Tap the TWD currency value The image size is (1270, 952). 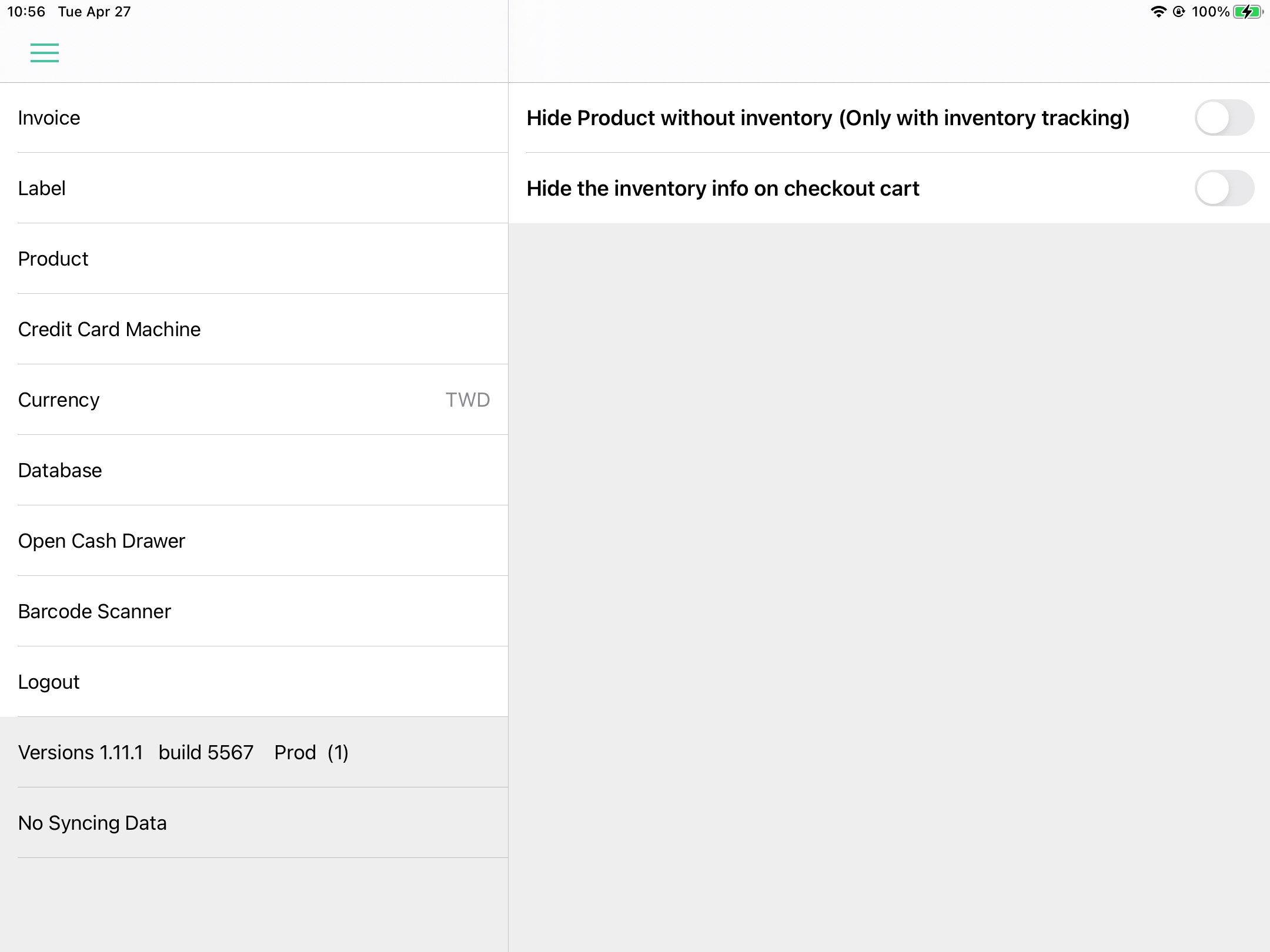(x=467, y=400)
